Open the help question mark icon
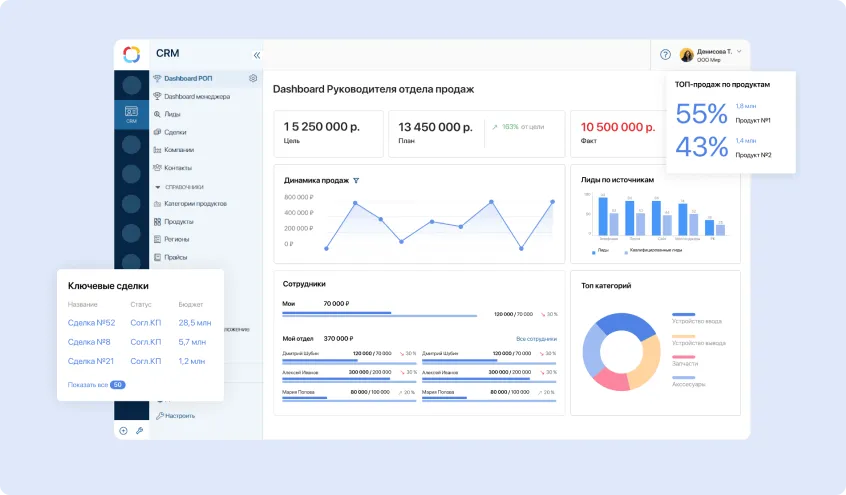 [665, 54]
